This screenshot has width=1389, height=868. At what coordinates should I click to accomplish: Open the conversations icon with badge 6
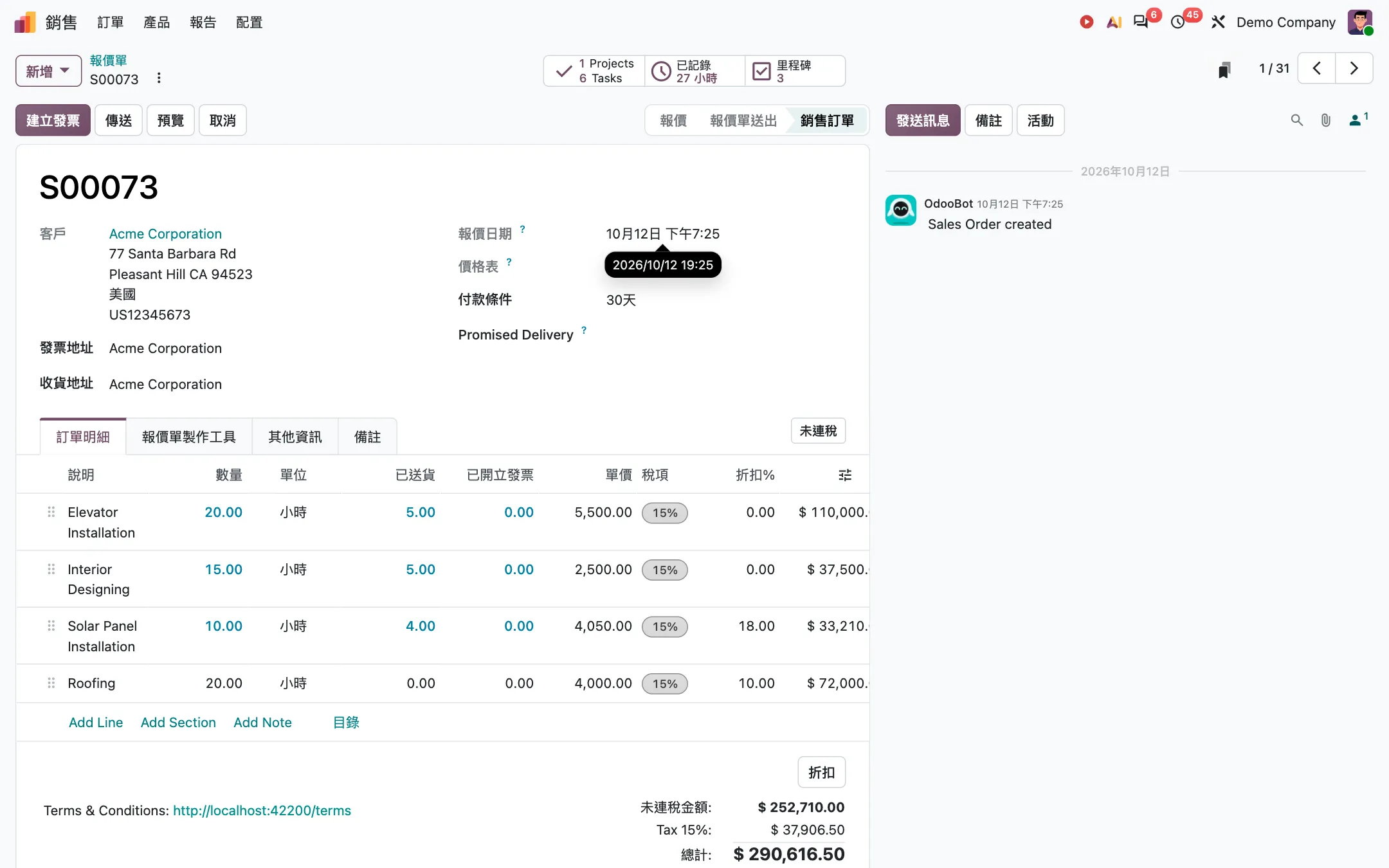pyautogui.click(x=1141, y=23)
